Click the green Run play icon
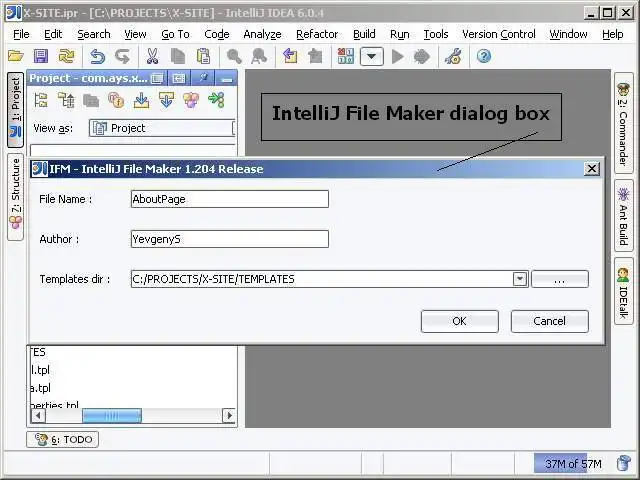 397,56
